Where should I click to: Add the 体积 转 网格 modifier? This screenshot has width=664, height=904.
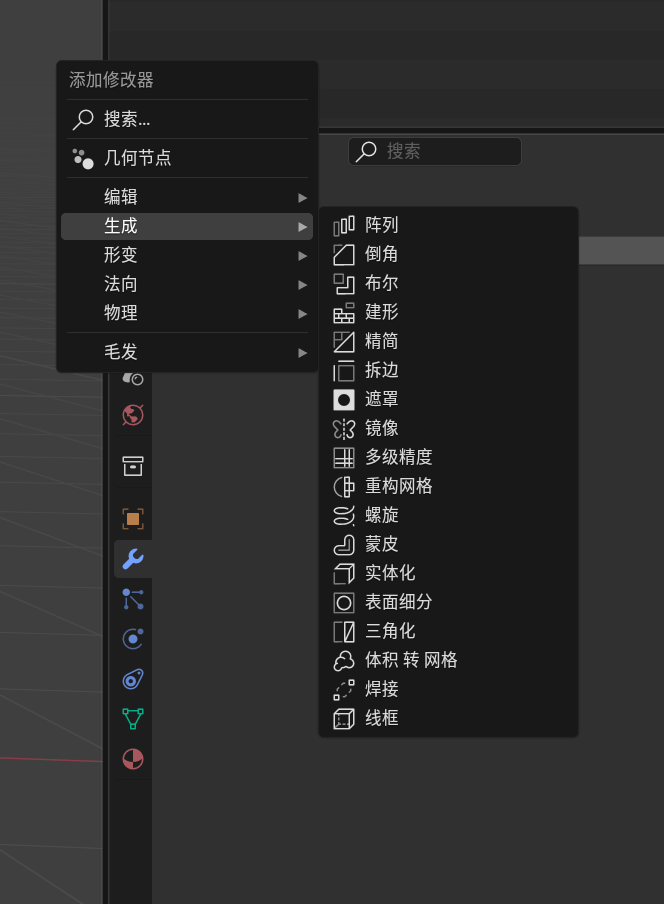tap(448, 660)
